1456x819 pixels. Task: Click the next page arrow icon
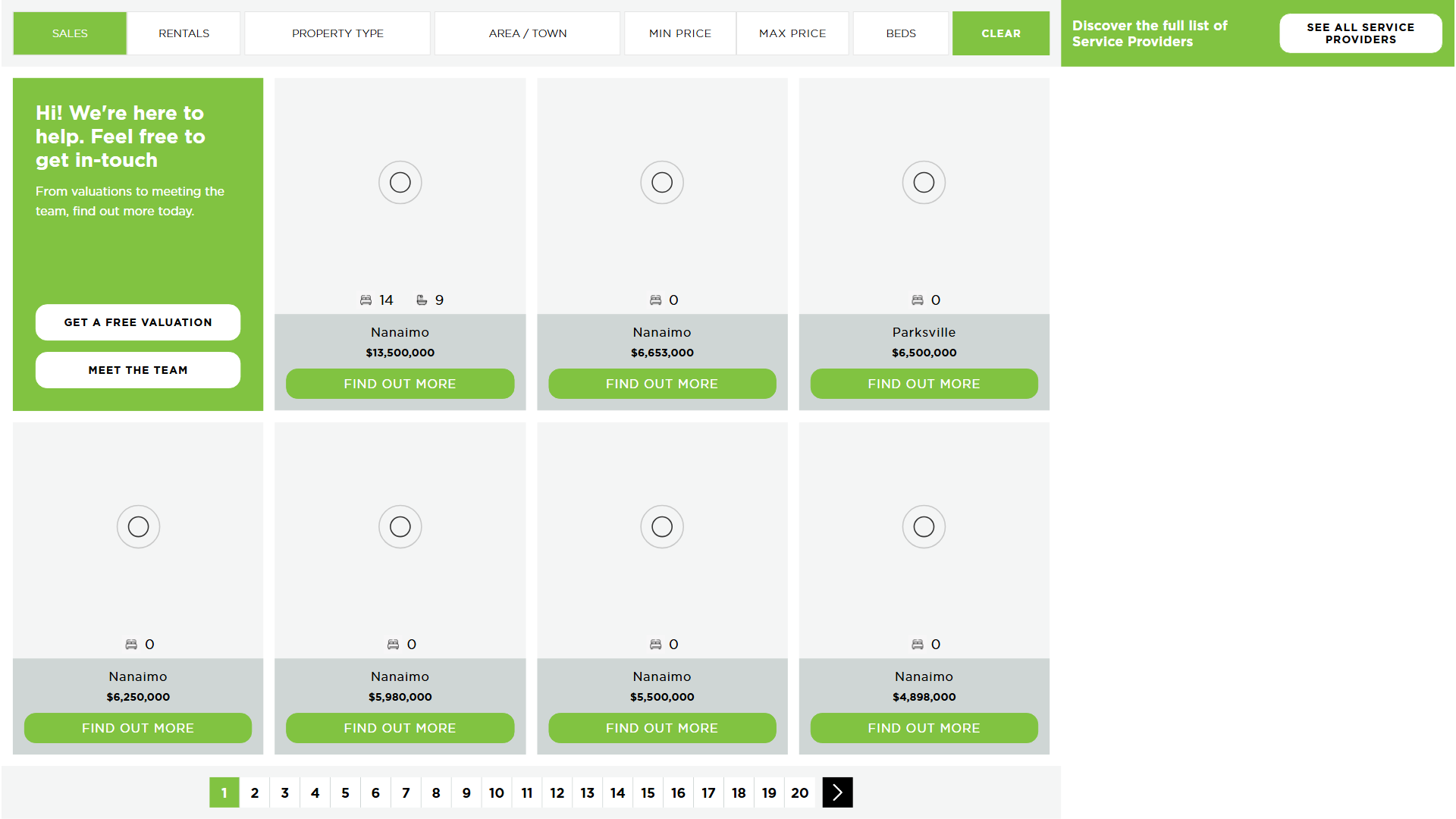tap(837, 792)
